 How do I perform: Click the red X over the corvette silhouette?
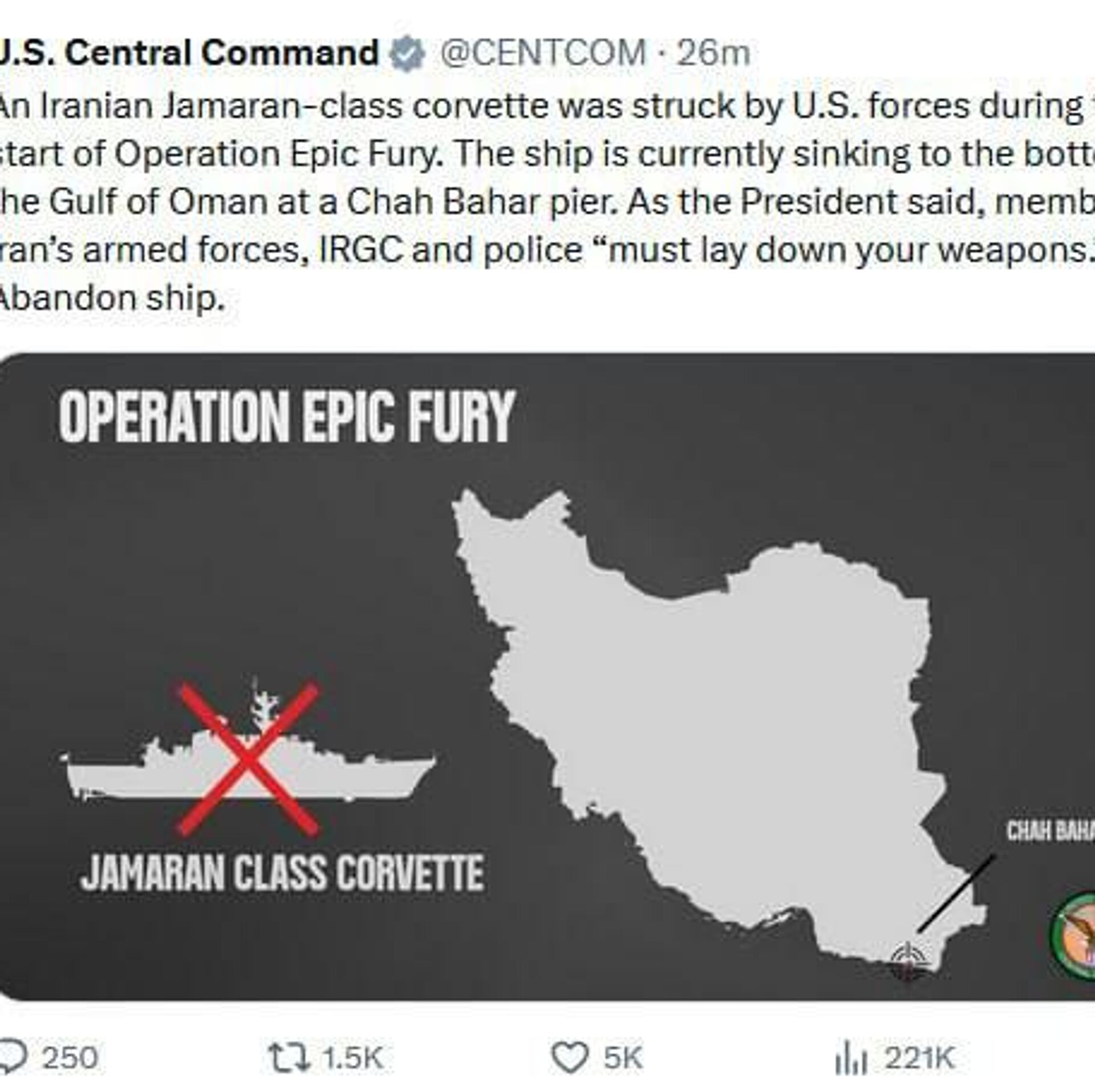click(x=248, y=758)
